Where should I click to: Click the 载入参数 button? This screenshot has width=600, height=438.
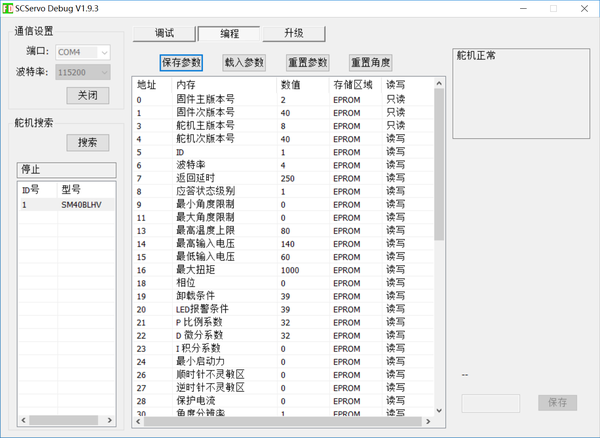[x=244, y=63]
